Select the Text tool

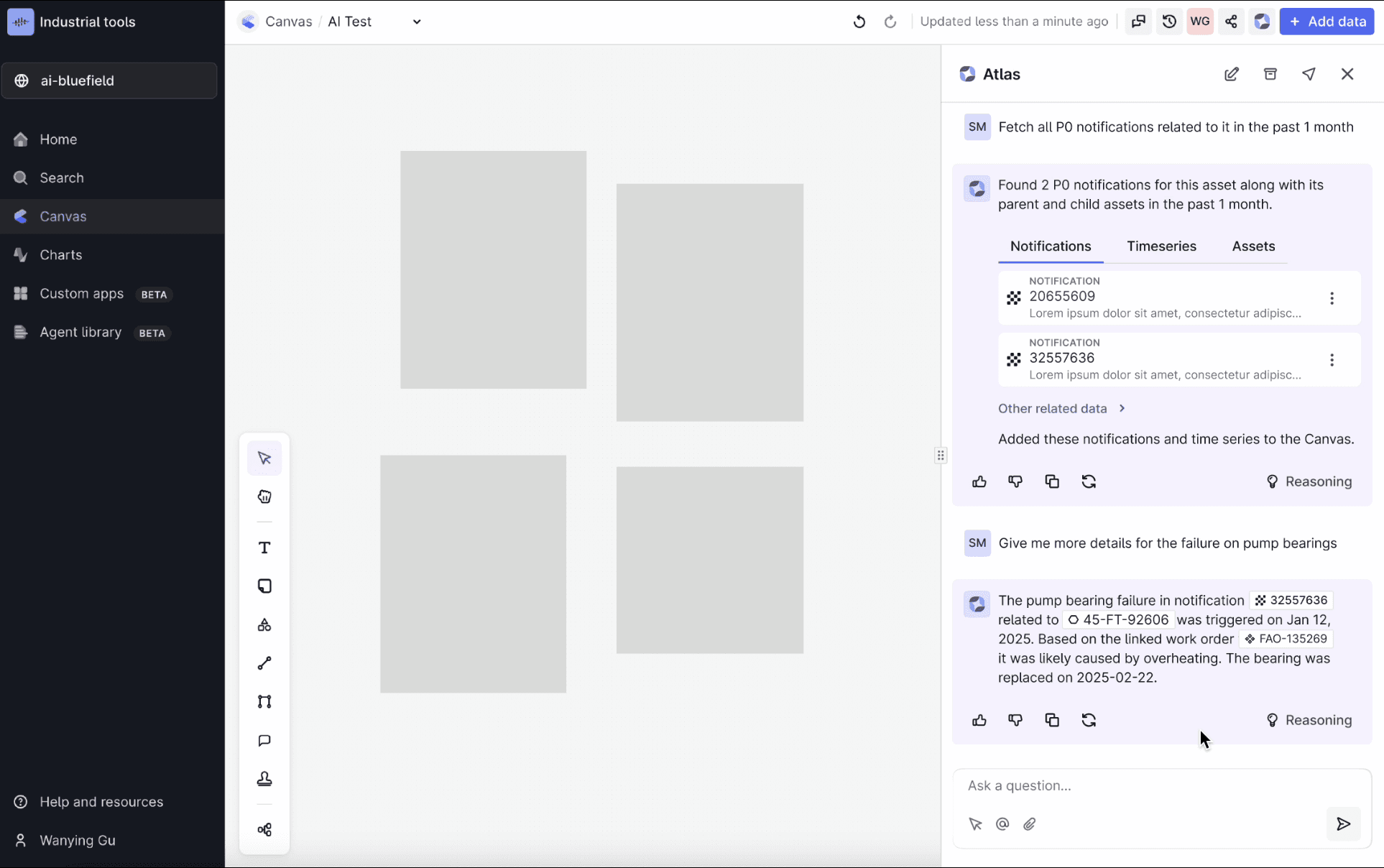264,548
